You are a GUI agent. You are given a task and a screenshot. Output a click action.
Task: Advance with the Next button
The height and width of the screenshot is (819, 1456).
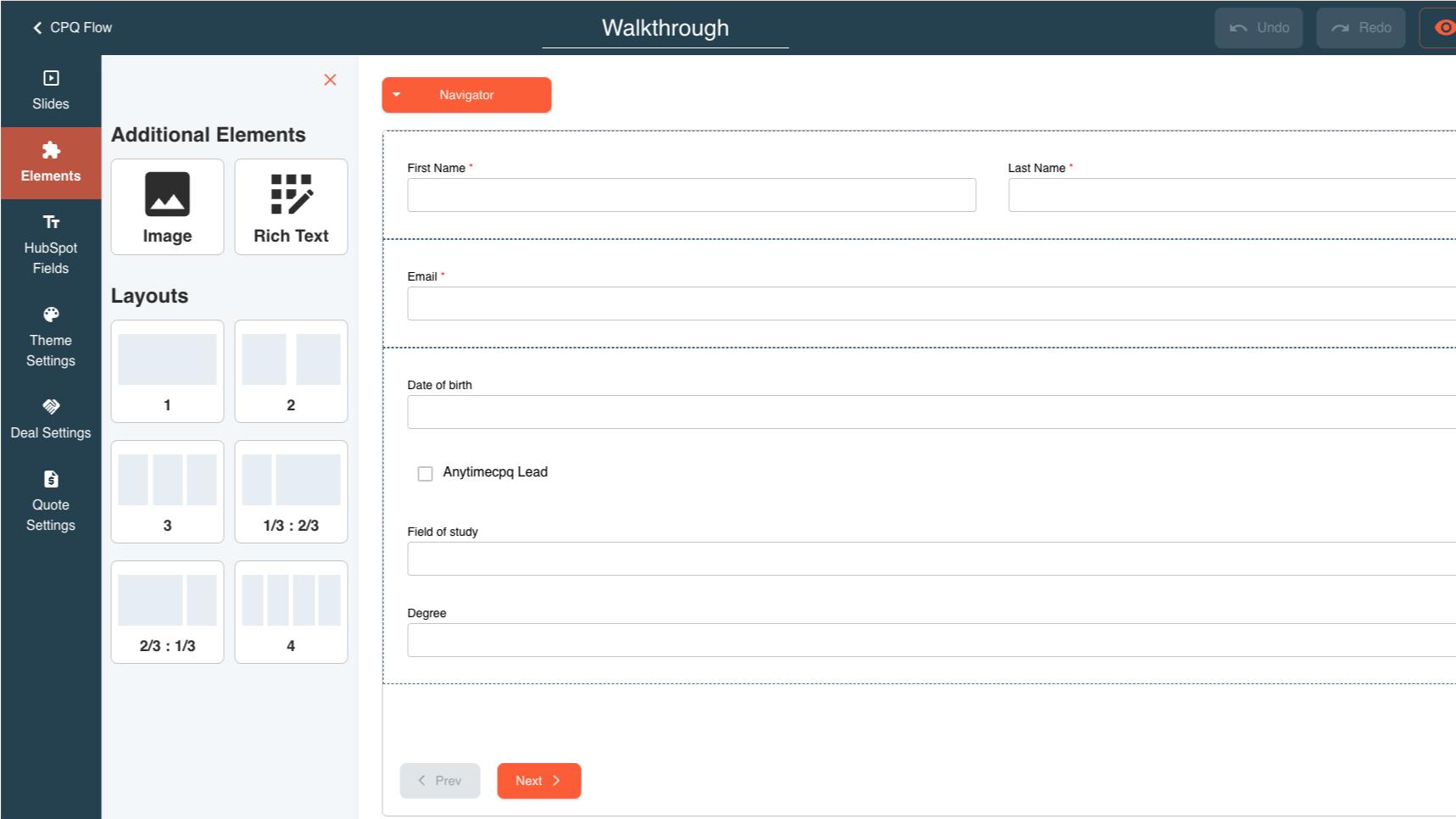pyautogui.click(x=538, y=781)
